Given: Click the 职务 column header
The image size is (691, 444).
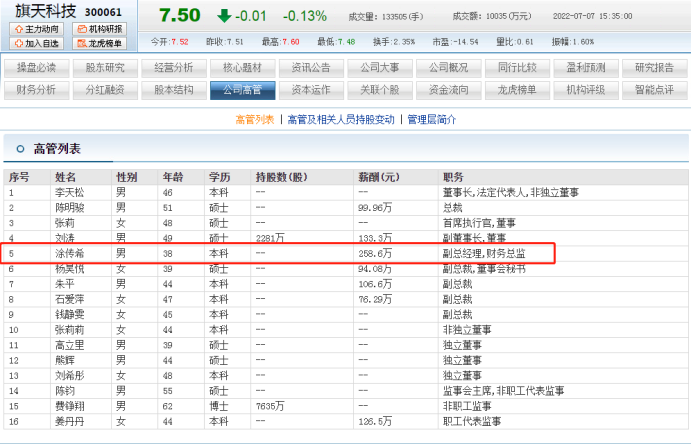Looking at the screenshot, I should click(x=453, y=178).
